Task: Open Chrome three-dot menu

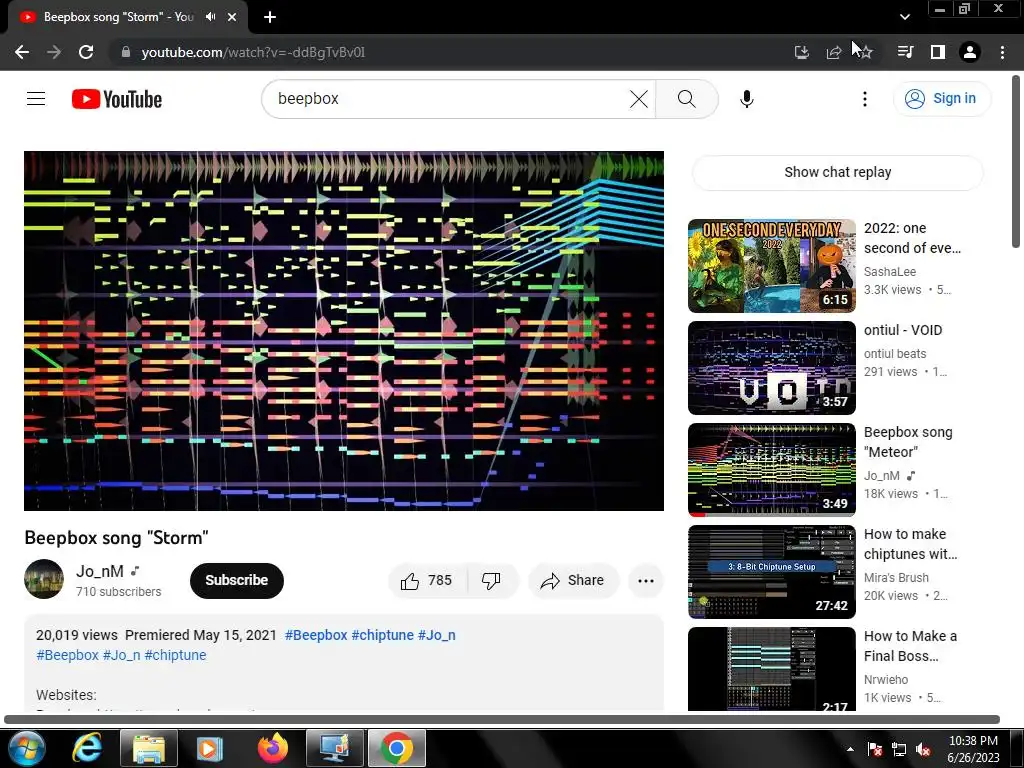Action: coord(1002,52)
